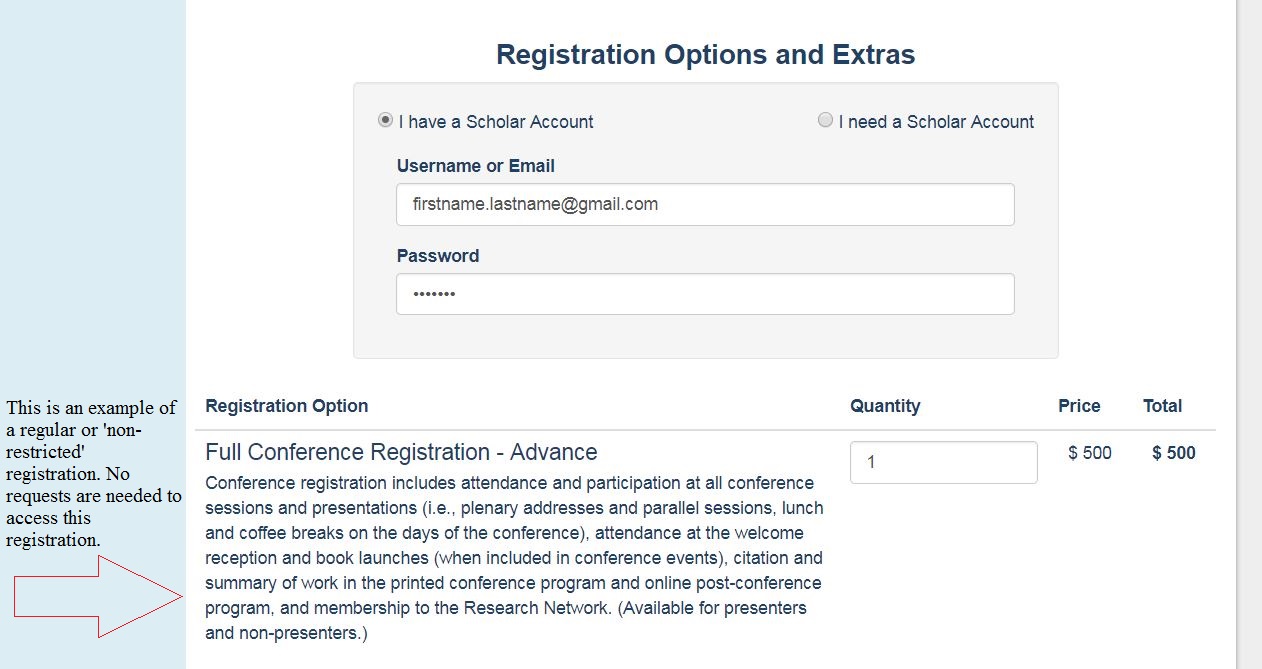Click the $ 500 price value
The image size is (1262, 669).
[x=1089, y=453]
